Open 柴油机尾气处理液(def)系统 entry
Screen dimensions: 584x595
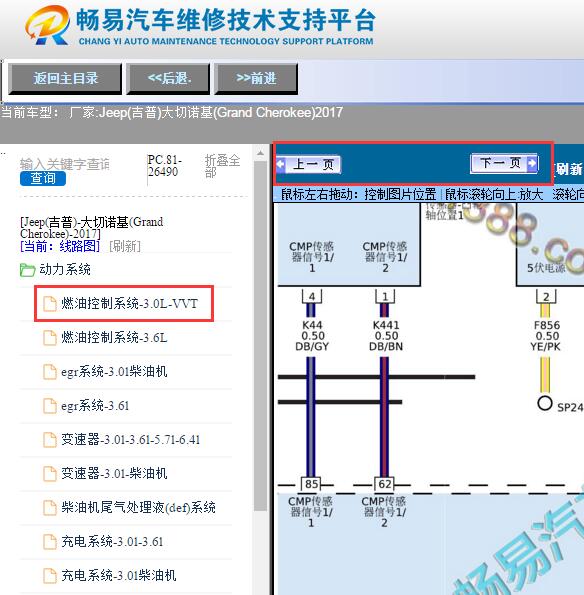pos(139,507)
